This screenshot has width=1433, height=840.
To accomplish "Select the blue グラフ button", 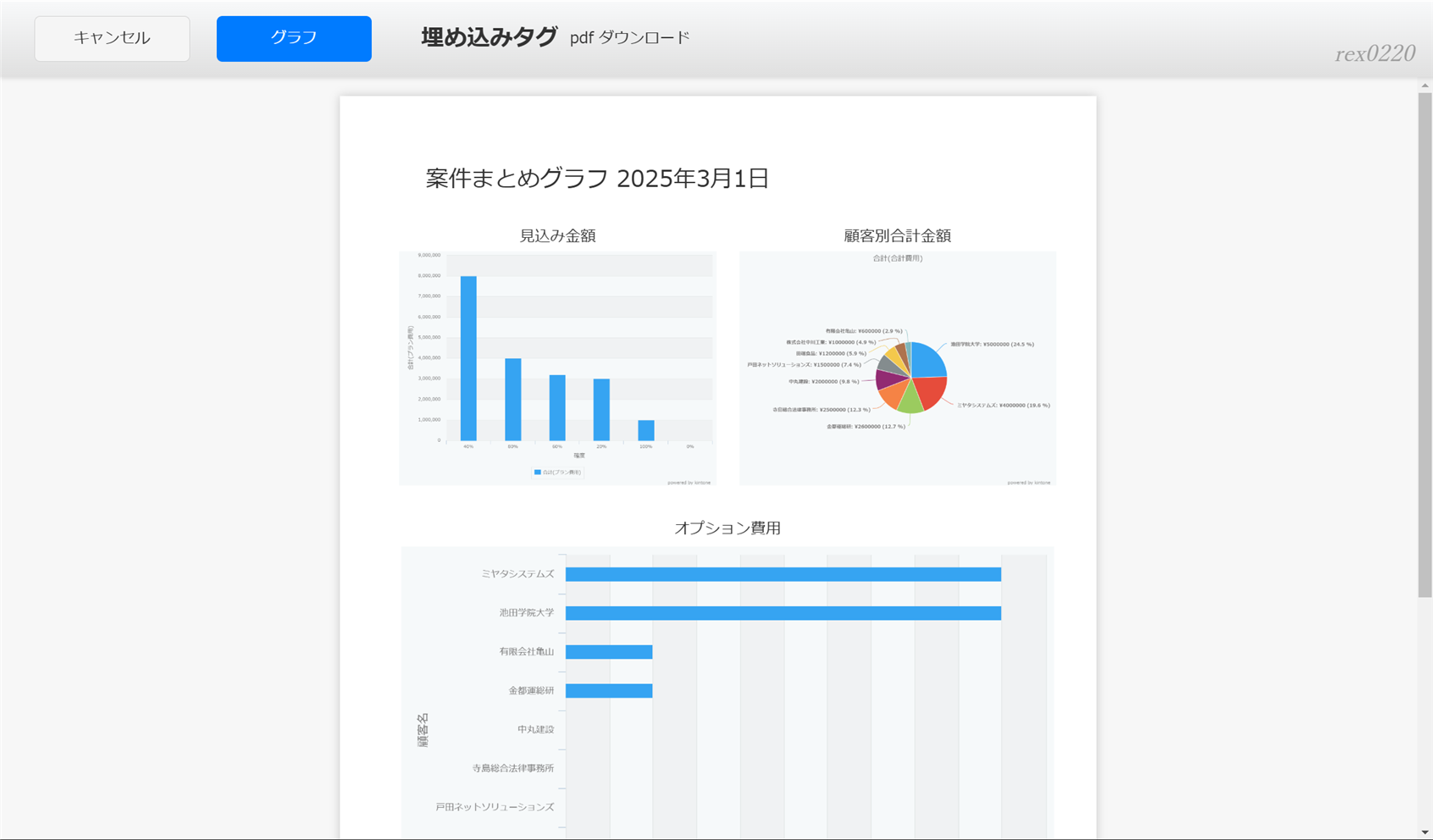I will pyautogui.click(x=294, y=38).
